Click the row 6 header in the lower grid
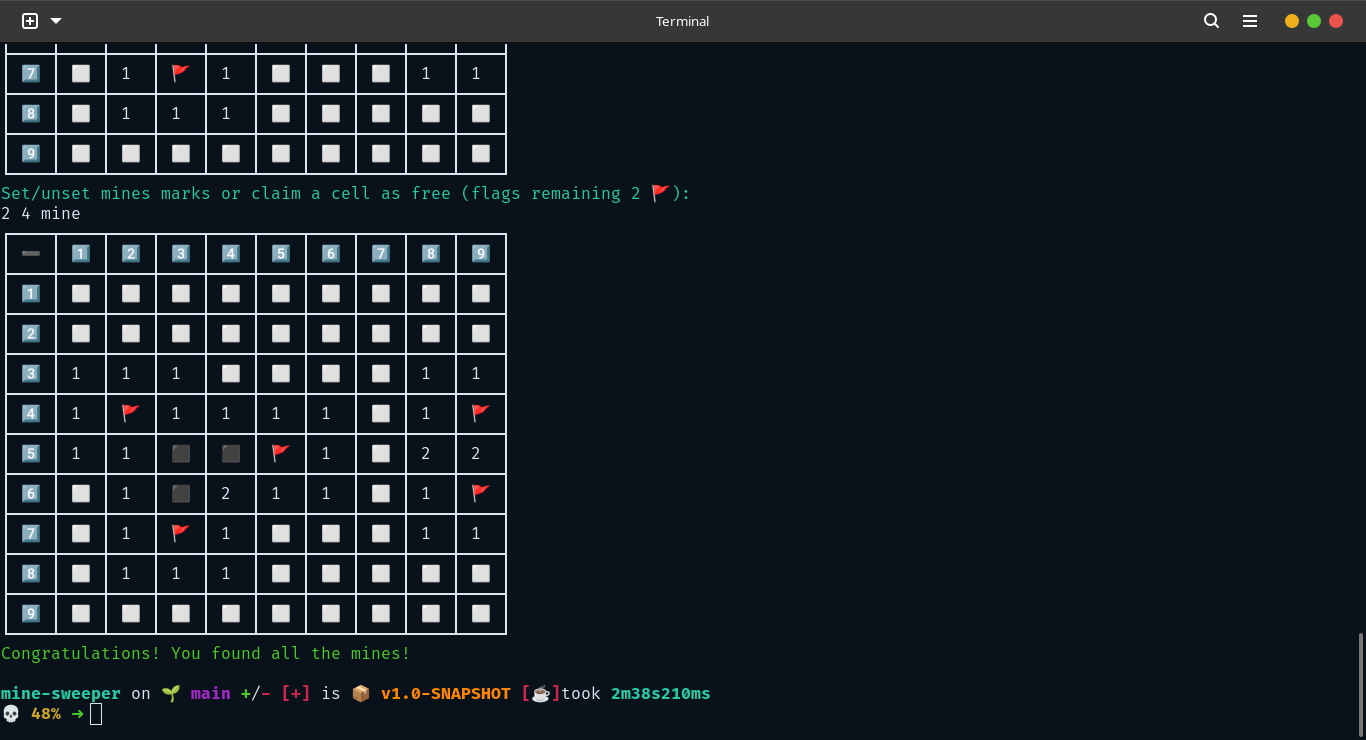Viewport: 1366px width, 740px height. click(31, 493)
